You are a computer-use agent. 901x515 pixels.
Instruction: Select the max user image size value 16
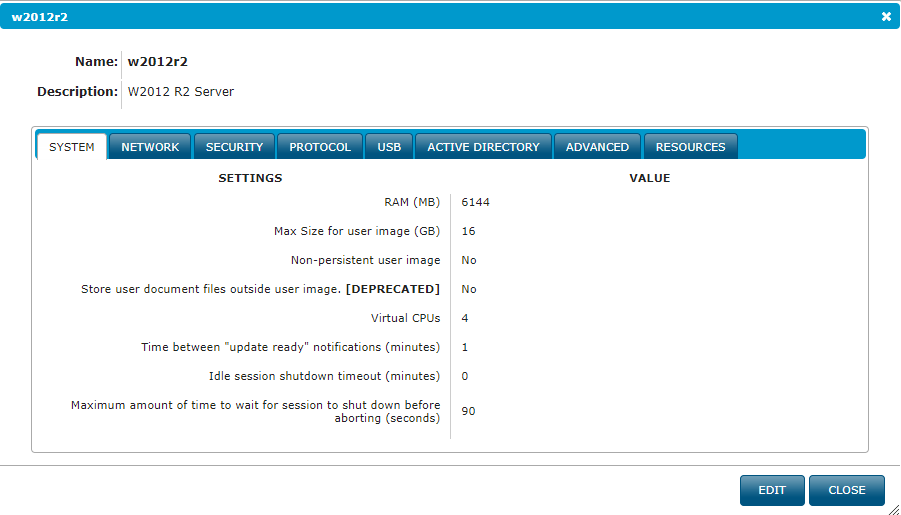(x=468, y=231)
